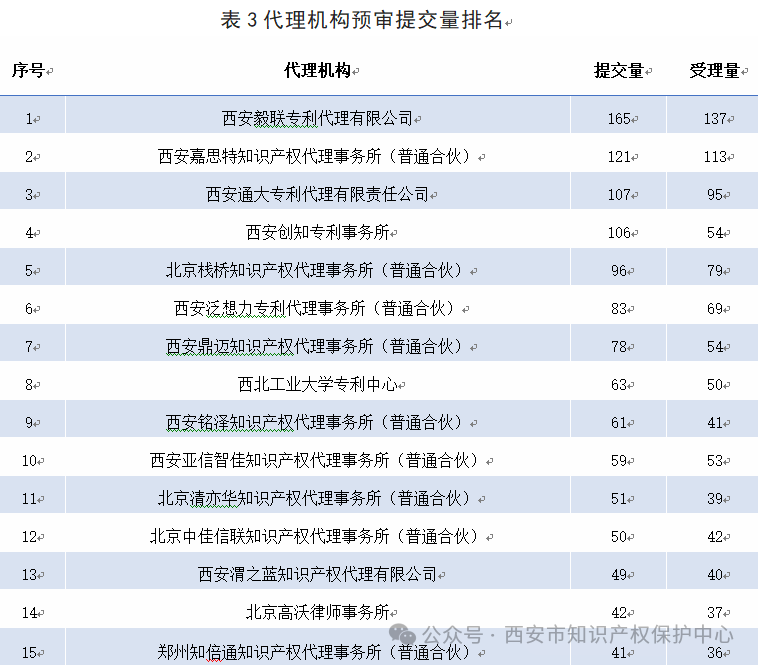Click accepted value 54 in 西安鼎迈 row
This screenshot has width=758, height=665.
pos(715,347)
